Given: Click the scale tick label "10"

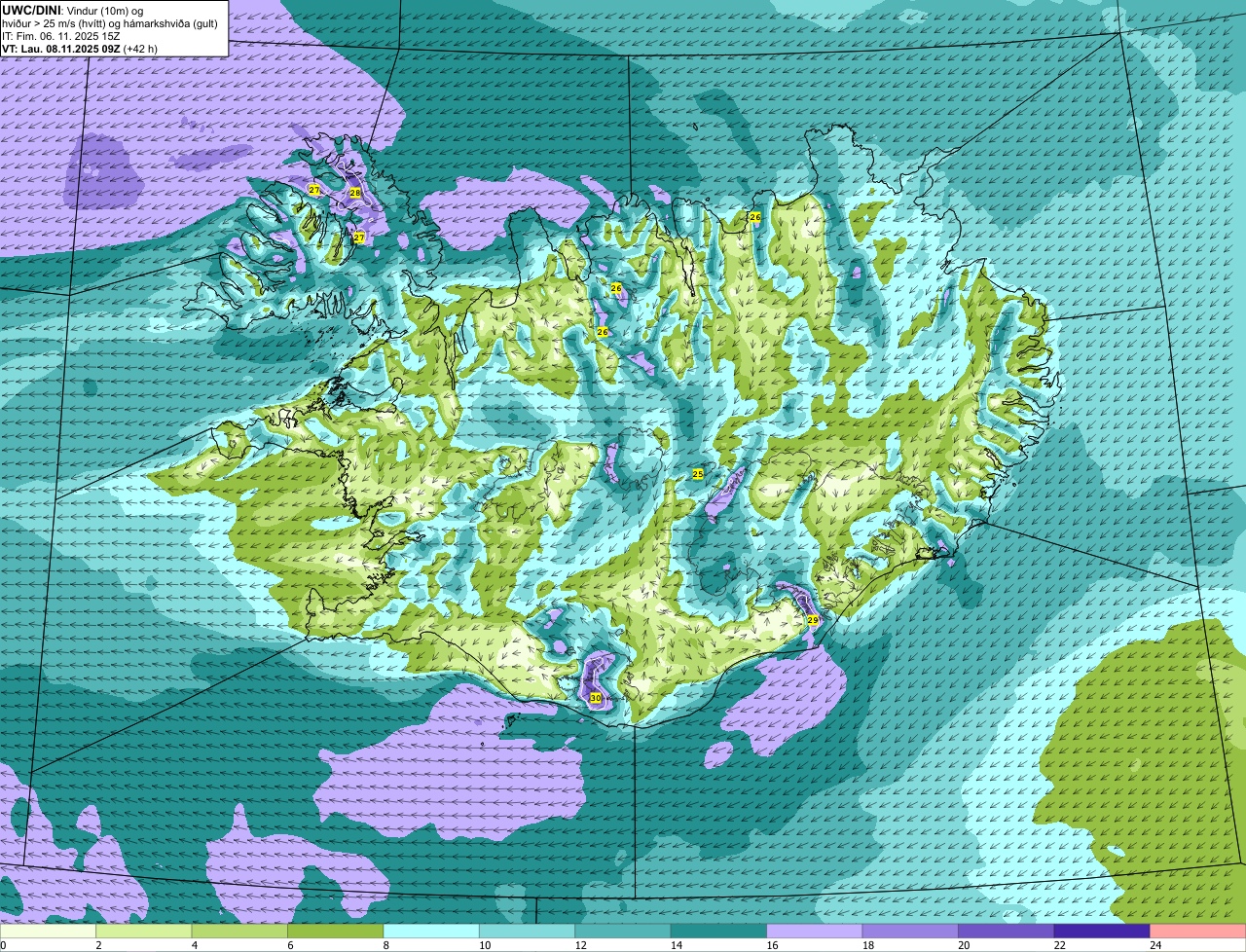Looking at the screenshot, I should 485,944.
